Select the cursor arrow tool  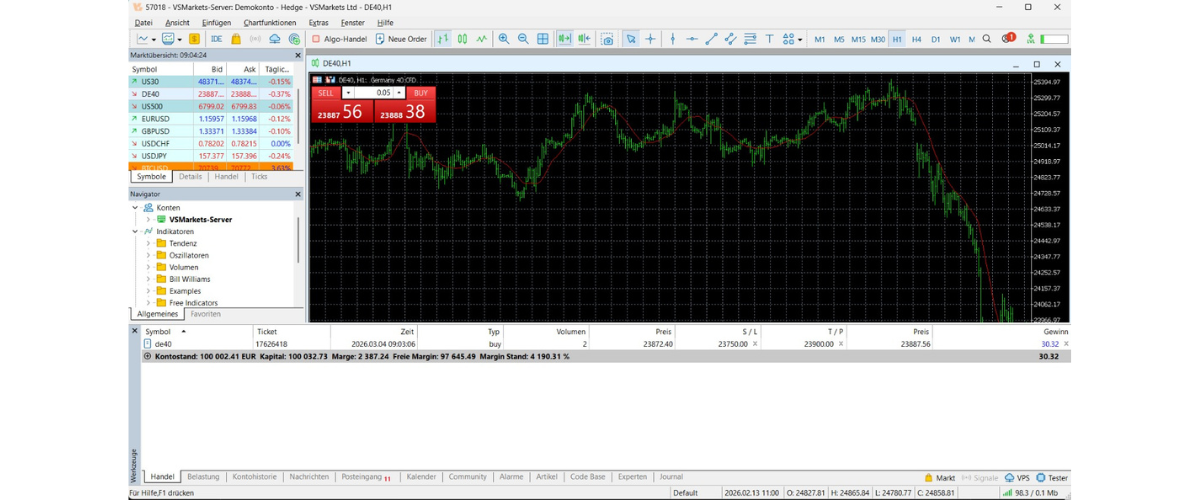click(631, 39)
